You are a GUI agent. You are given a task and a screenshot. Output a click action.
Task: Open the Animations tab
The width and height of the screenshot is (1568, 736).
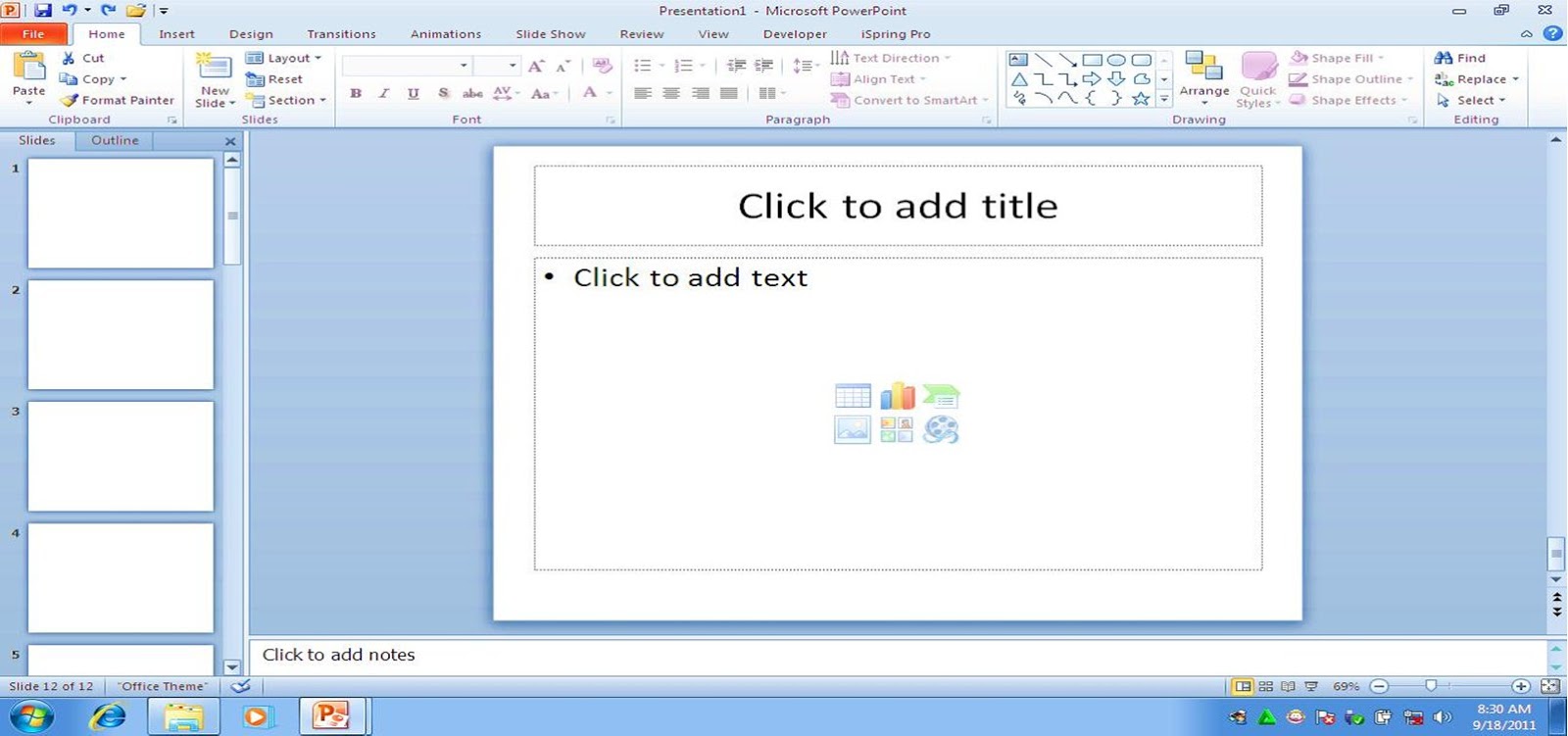446,34
